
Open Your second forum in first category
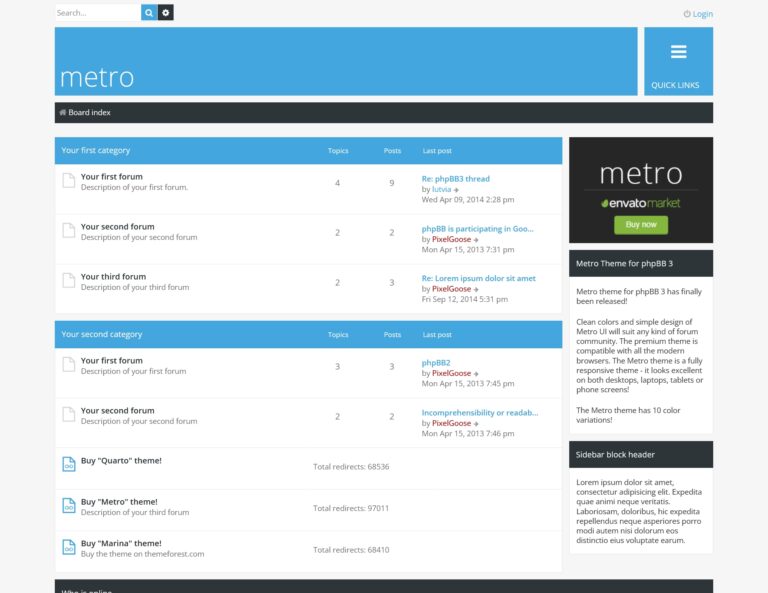click(x=118, y=227)
